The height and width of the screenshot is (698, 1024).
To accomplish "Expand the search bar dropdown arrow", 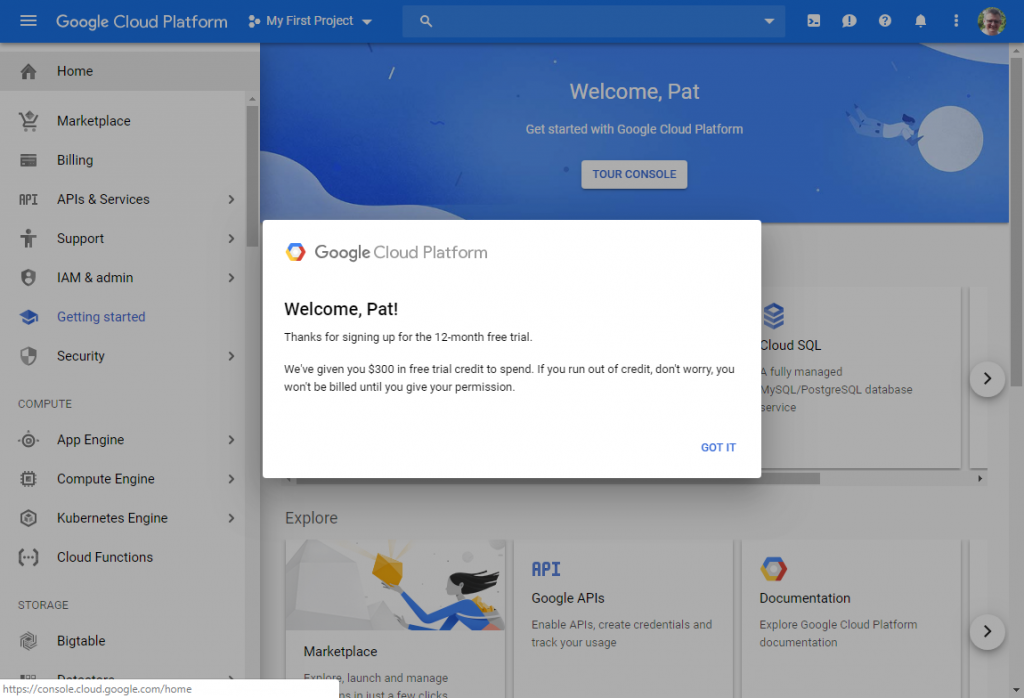I will coord(769,21).
